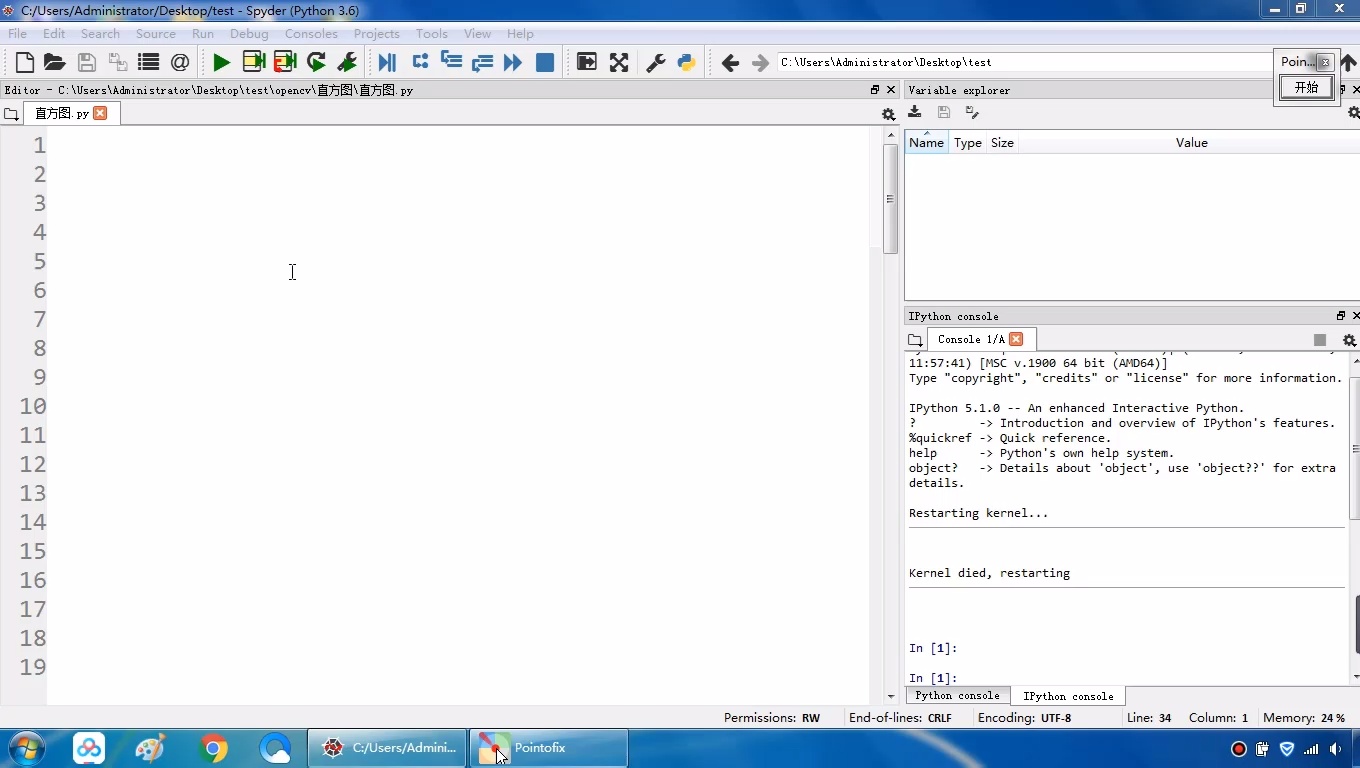This screenshot has height=768, width=1360.
Task: Click the Import data icon in Variable explorer
Action: tap(915, 113)
